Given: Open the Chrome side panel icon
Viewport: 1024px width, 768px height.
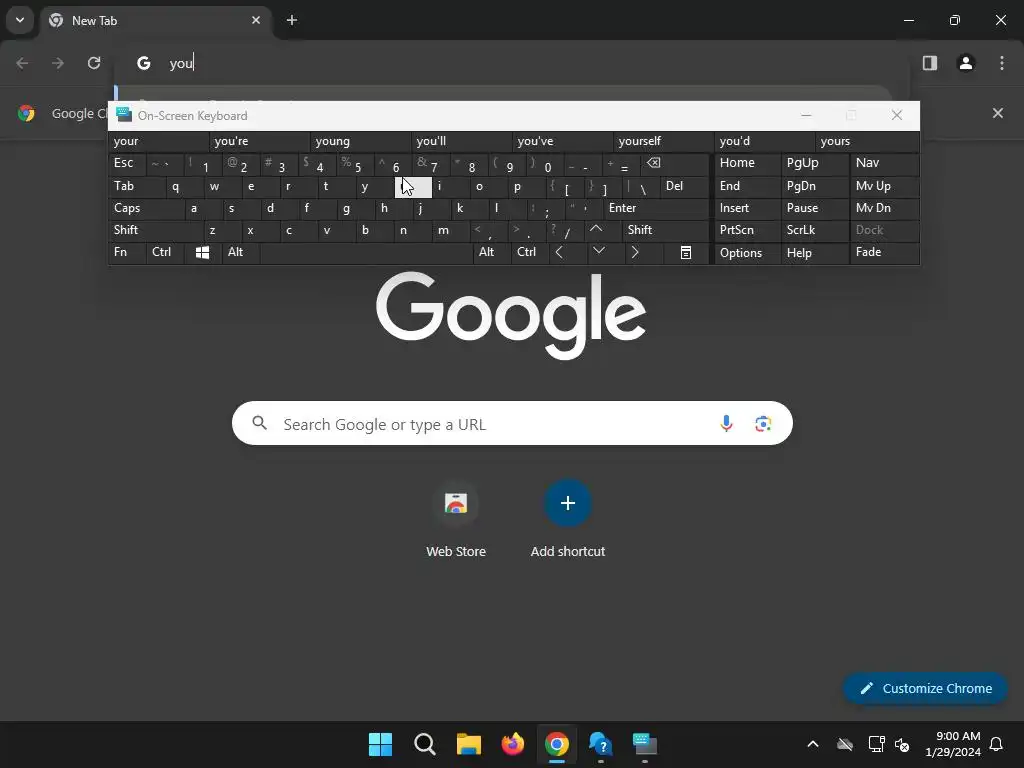Looking at the screenshot, I should pyautogui.click(x=930, y=63).
